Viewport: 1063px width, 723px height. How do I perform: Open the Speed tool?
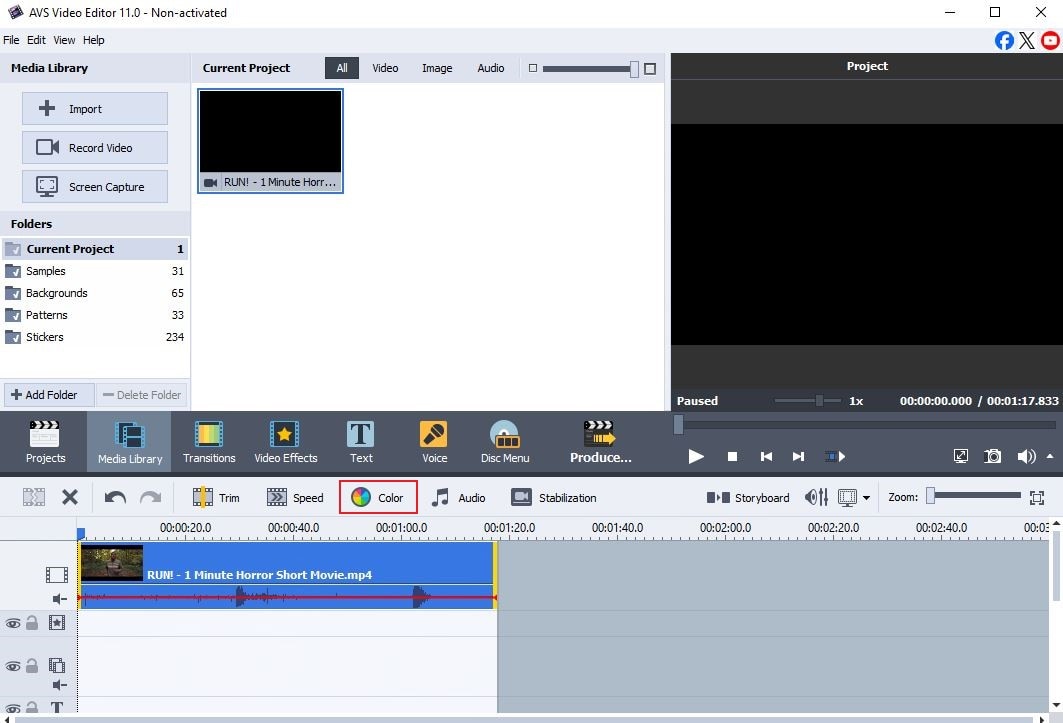click(295, 497)
